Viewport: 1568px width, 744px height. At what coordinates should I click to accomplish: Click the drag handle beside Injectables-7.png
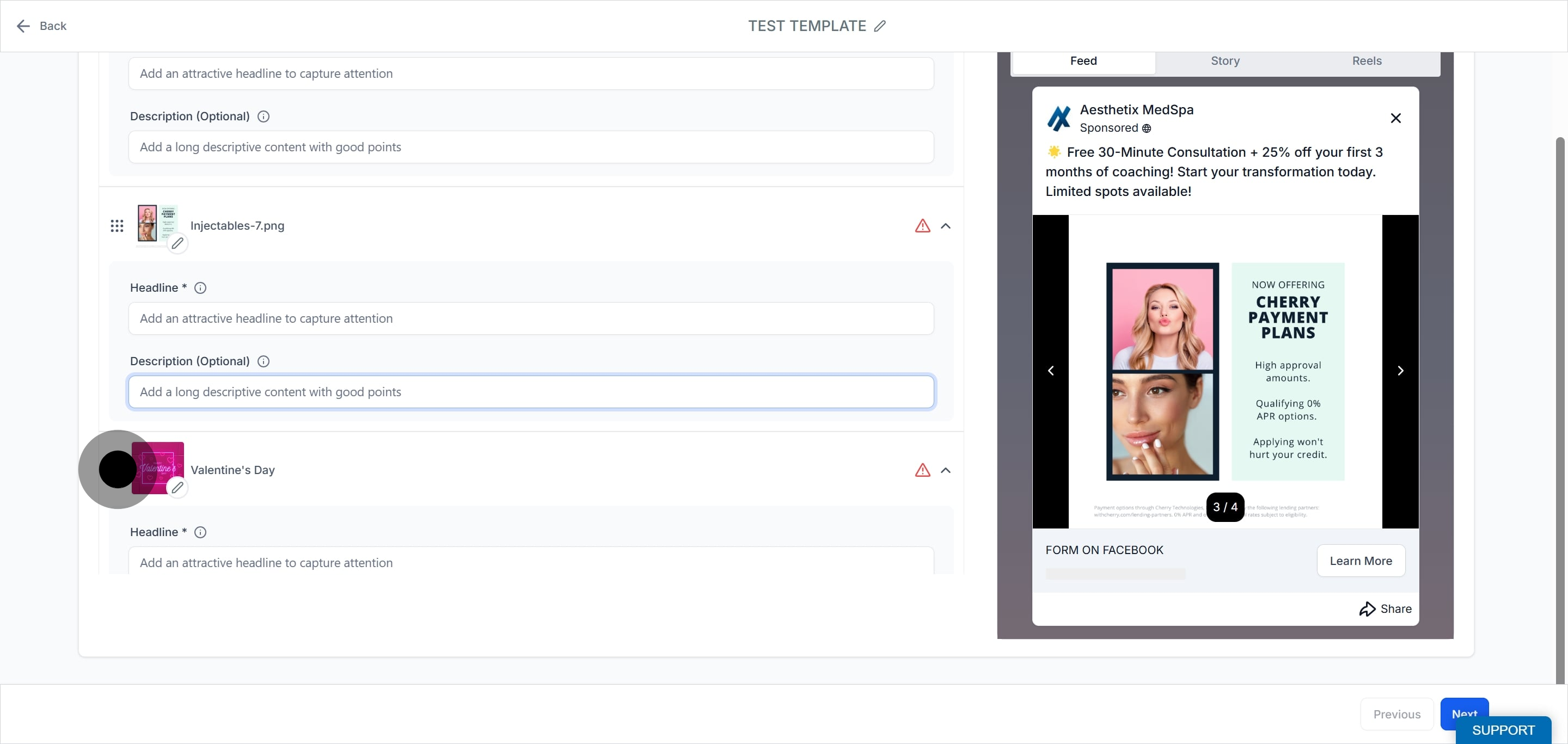(117, 226)
